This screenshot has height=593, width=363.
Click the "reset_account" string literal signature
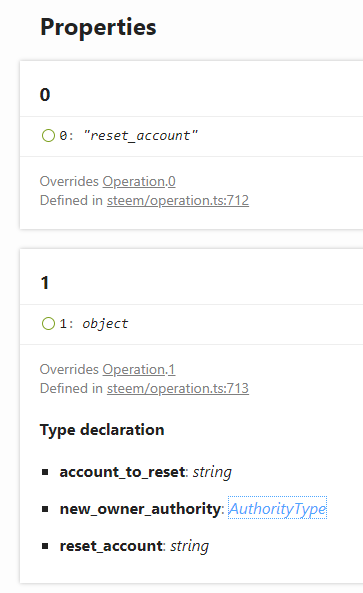(x=141, y=135)
